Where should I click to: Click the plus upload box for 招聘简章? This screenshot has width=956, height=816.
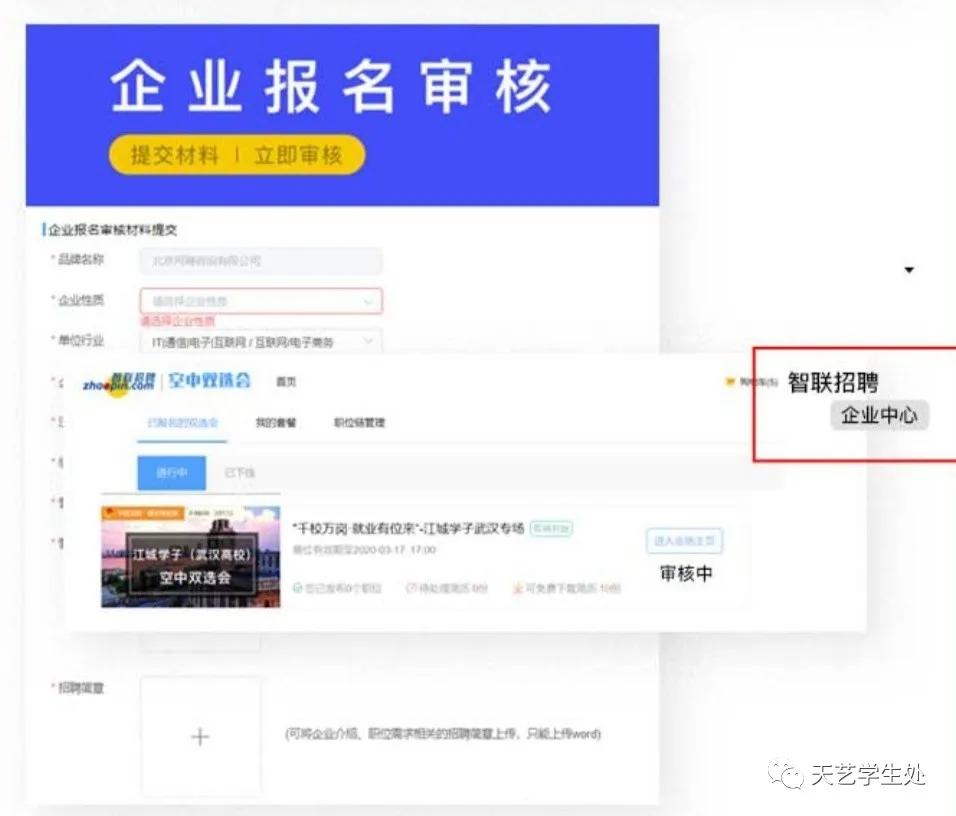(201, 737)
